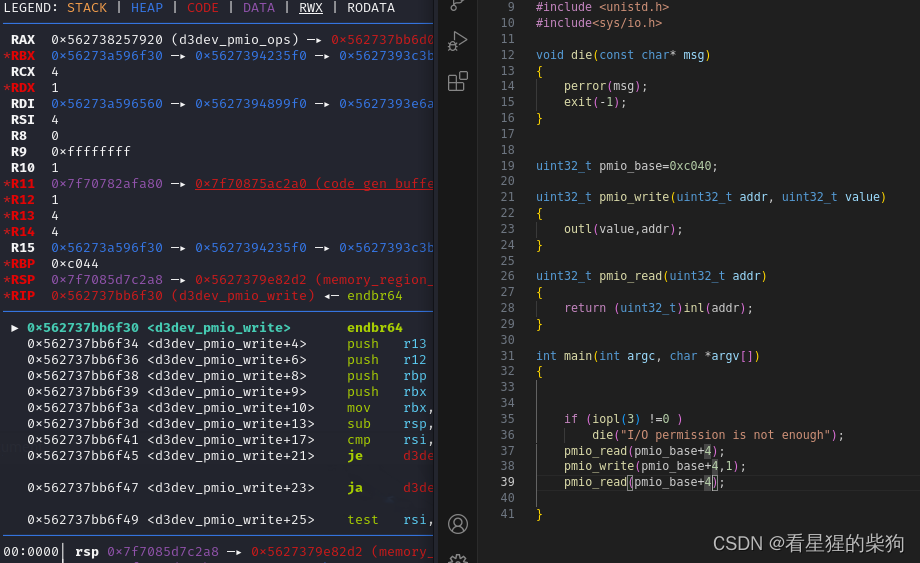Screen dimensions: 920x563
Task: Click the RODATA legend label
Action: click(371, 8)
